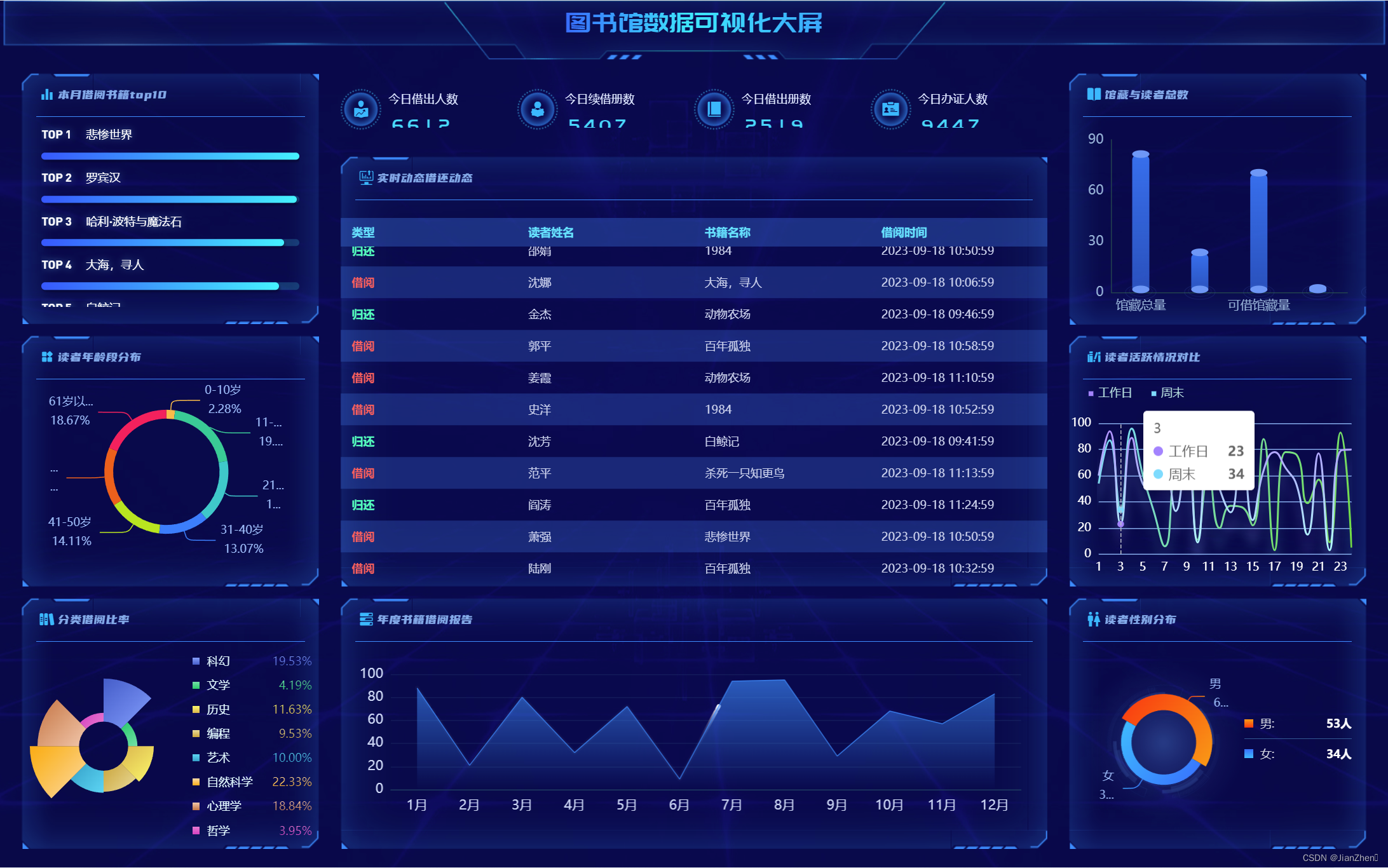Toggle the 工作日 legend series
The width and height of the screenshot is (1388, 868).
point(1110,393)
